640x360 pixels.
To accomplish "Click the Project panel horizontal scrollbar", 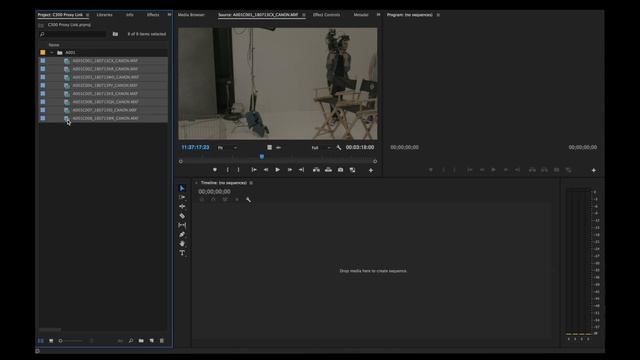I will [50, 329].
